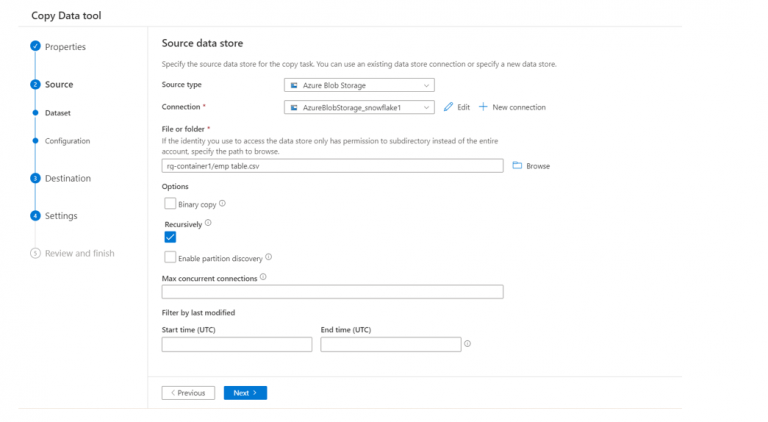
Task: Enable the Binary copy checkbox
Action: 170,203
